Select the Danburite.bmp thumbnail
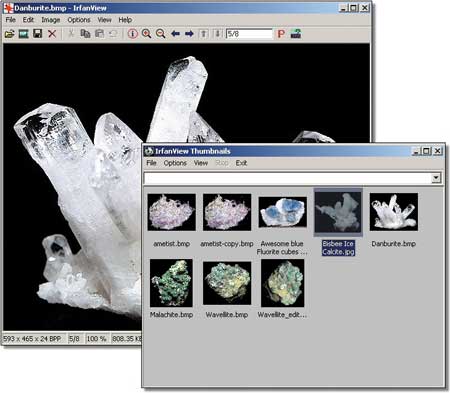Viewport: 450px width, 393px height. click(x=394, y=212)
